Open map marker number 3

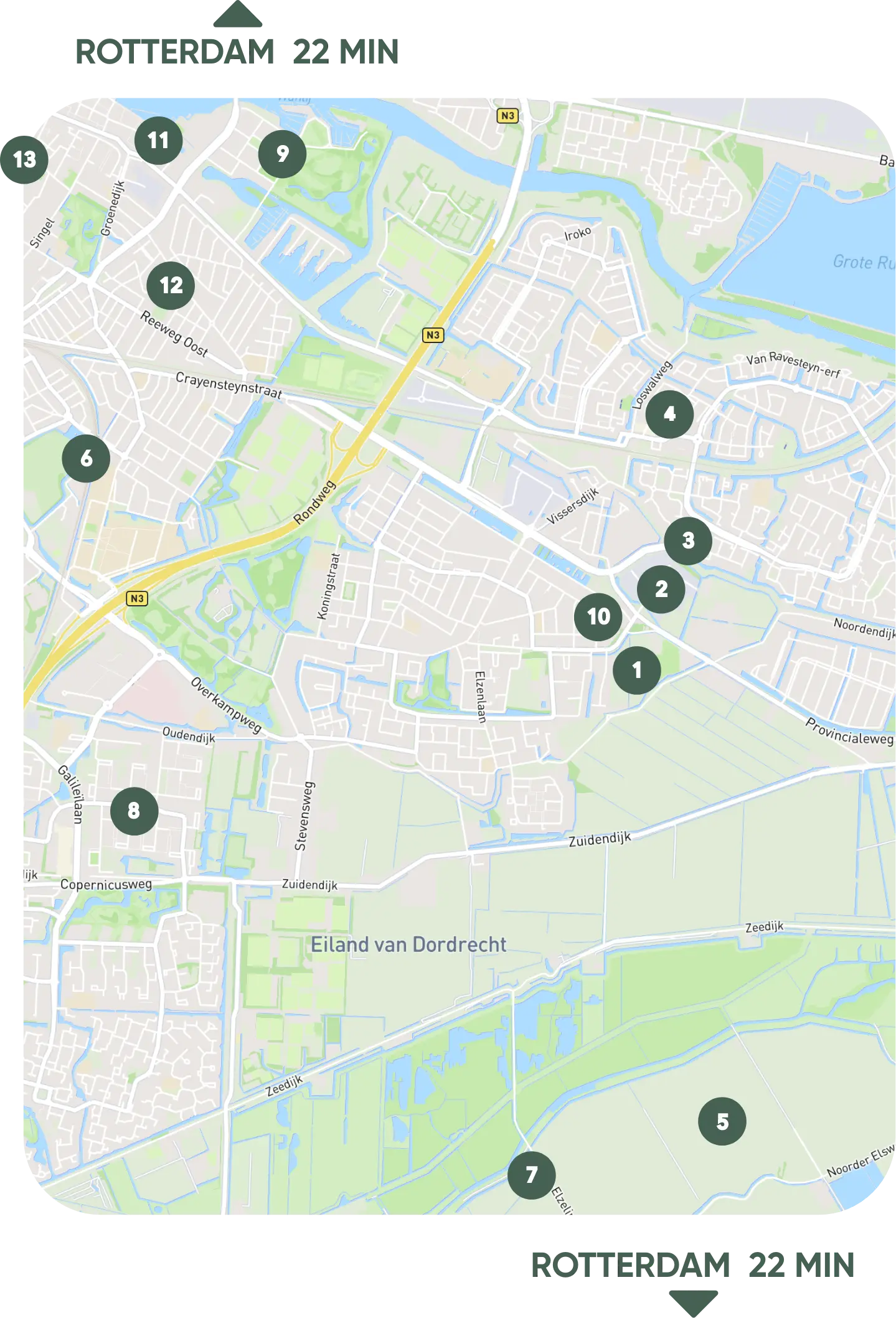click(687, 540)
